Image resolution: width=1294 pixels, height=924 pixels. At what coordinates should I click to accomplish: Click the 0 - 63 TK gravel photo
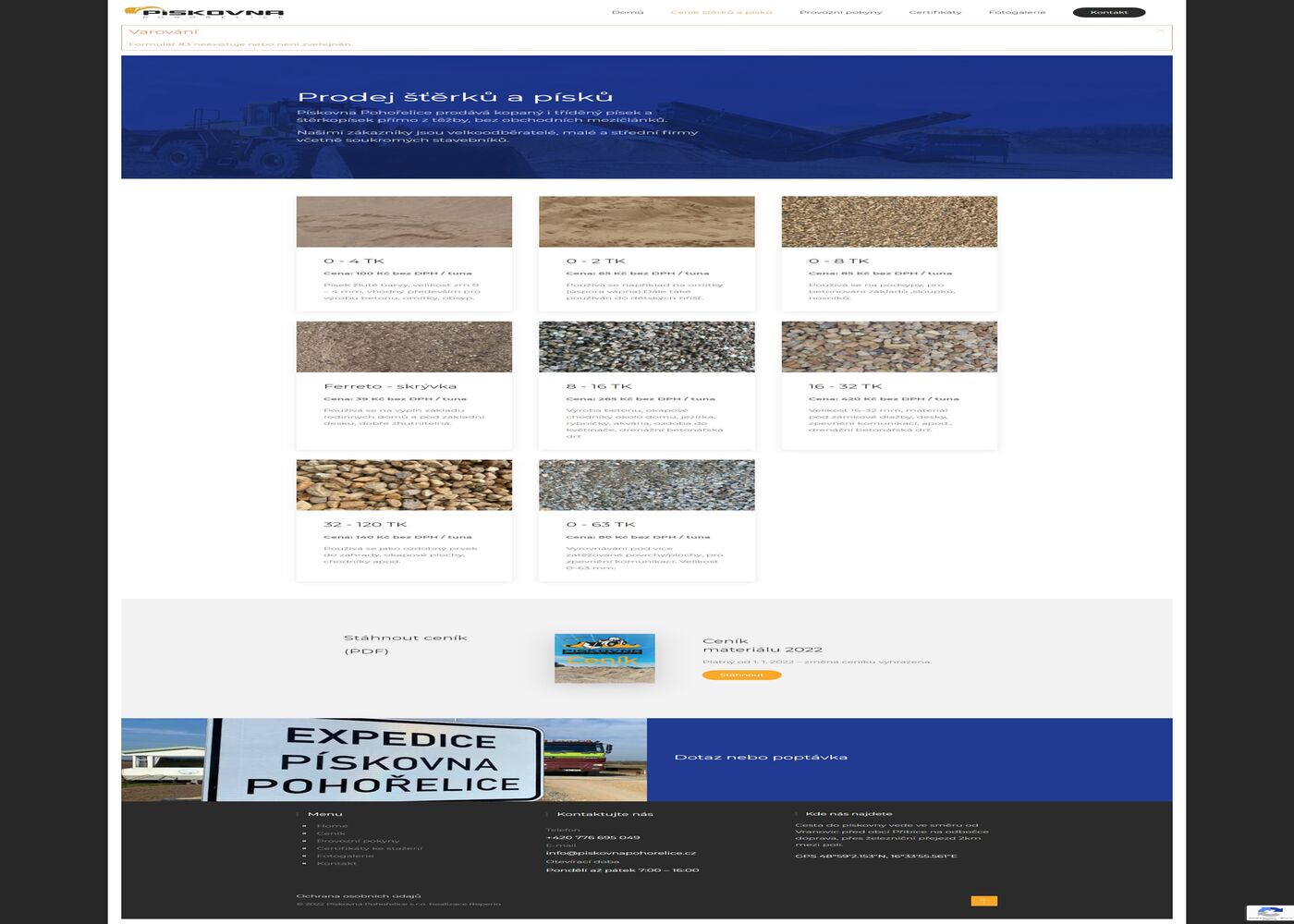coord(647,485)
